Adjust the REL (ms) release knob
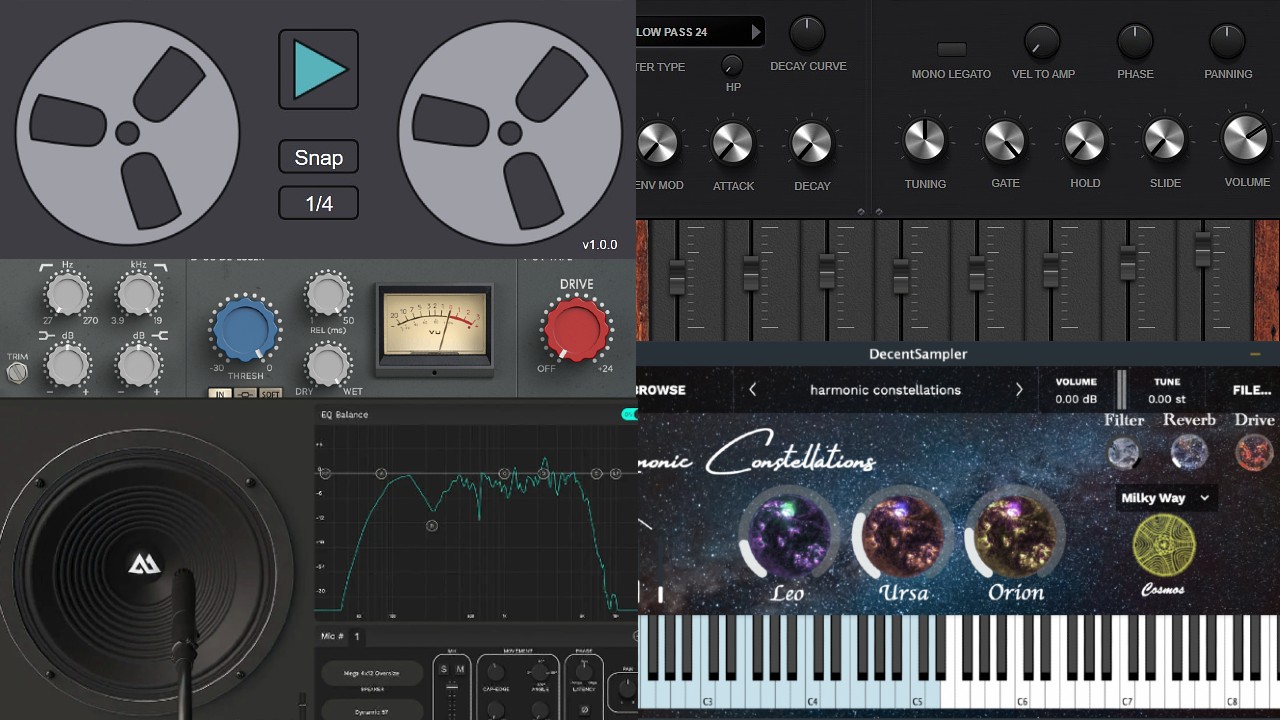 326,294
